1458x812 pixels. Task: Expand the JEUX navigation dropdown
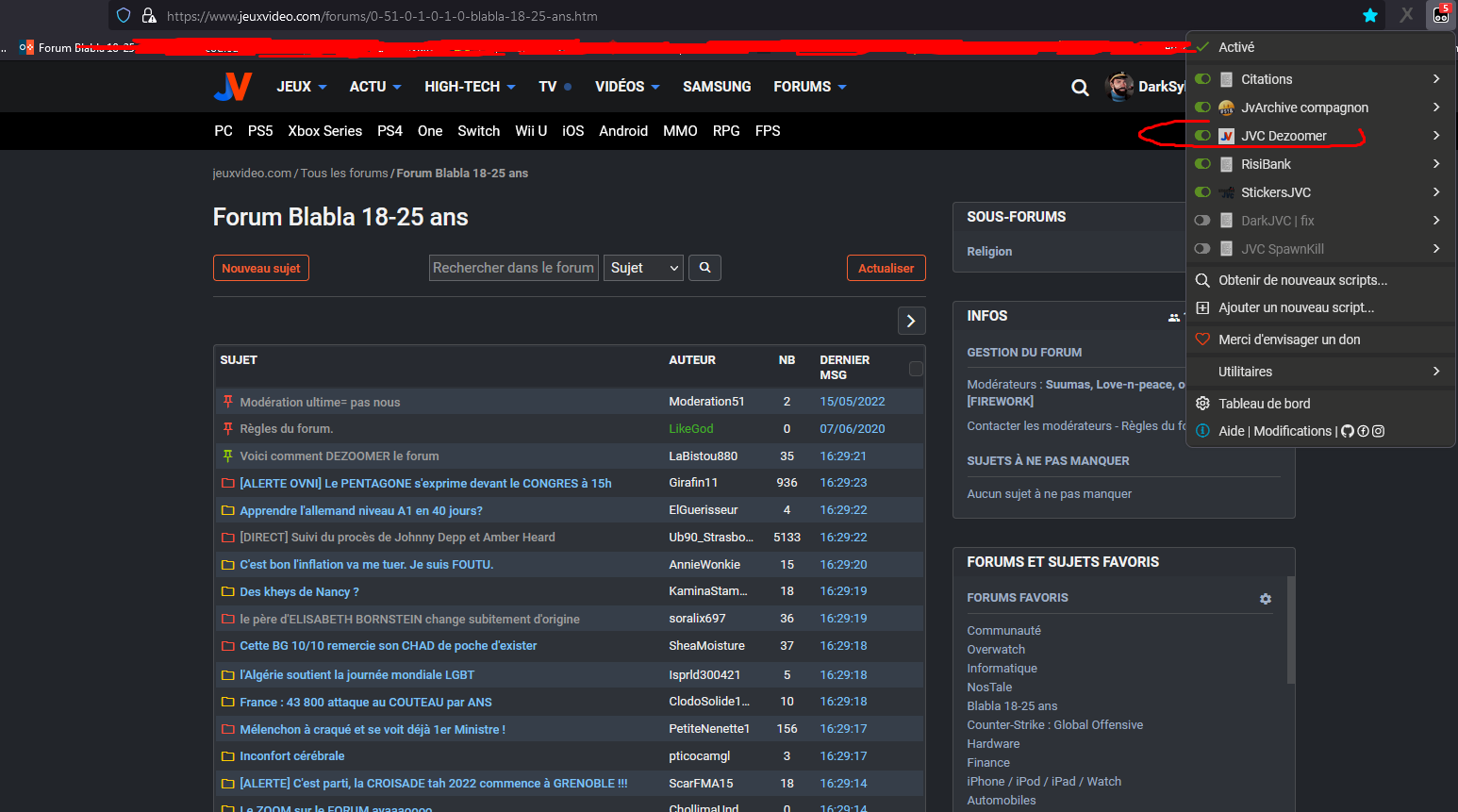tap(301, 87)
